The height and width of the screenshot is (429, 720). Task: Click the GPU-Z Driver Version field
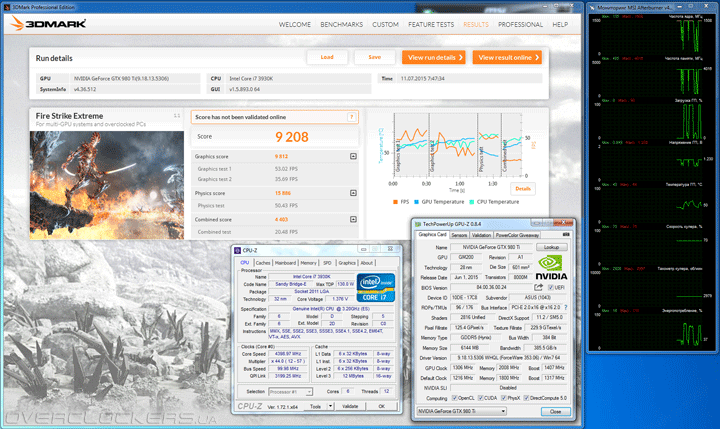509,358
